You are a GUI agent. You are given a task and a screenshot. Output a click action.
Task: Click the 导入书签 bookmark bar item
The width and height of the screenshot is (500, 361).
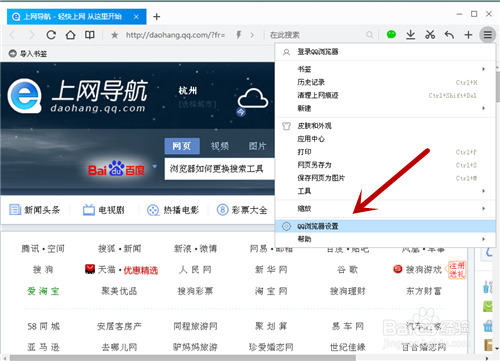[28, 53]
